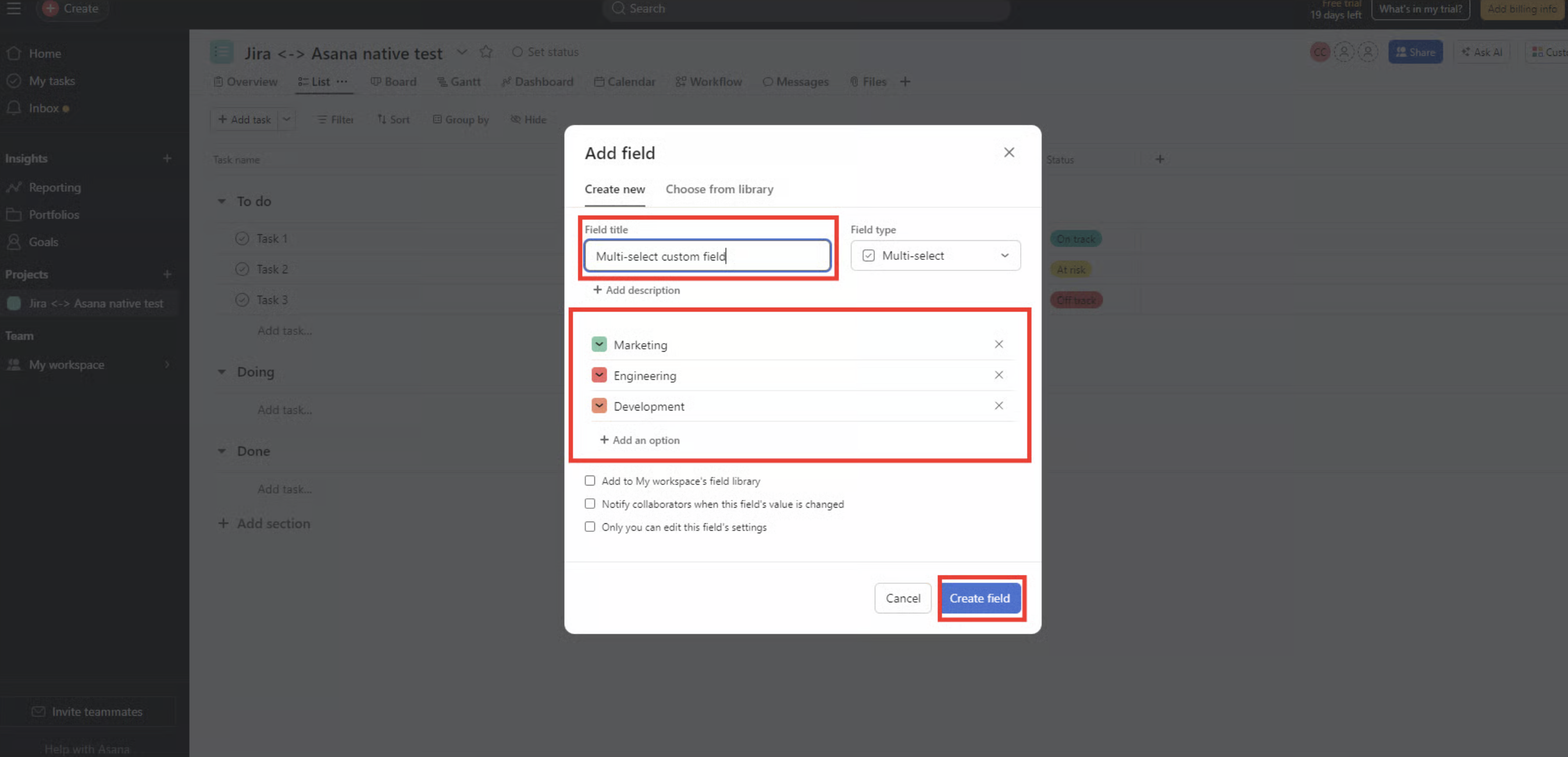This screenshot has height=757, width=1568.
Task: Collapse the To do section
Action: pos(222,201)
